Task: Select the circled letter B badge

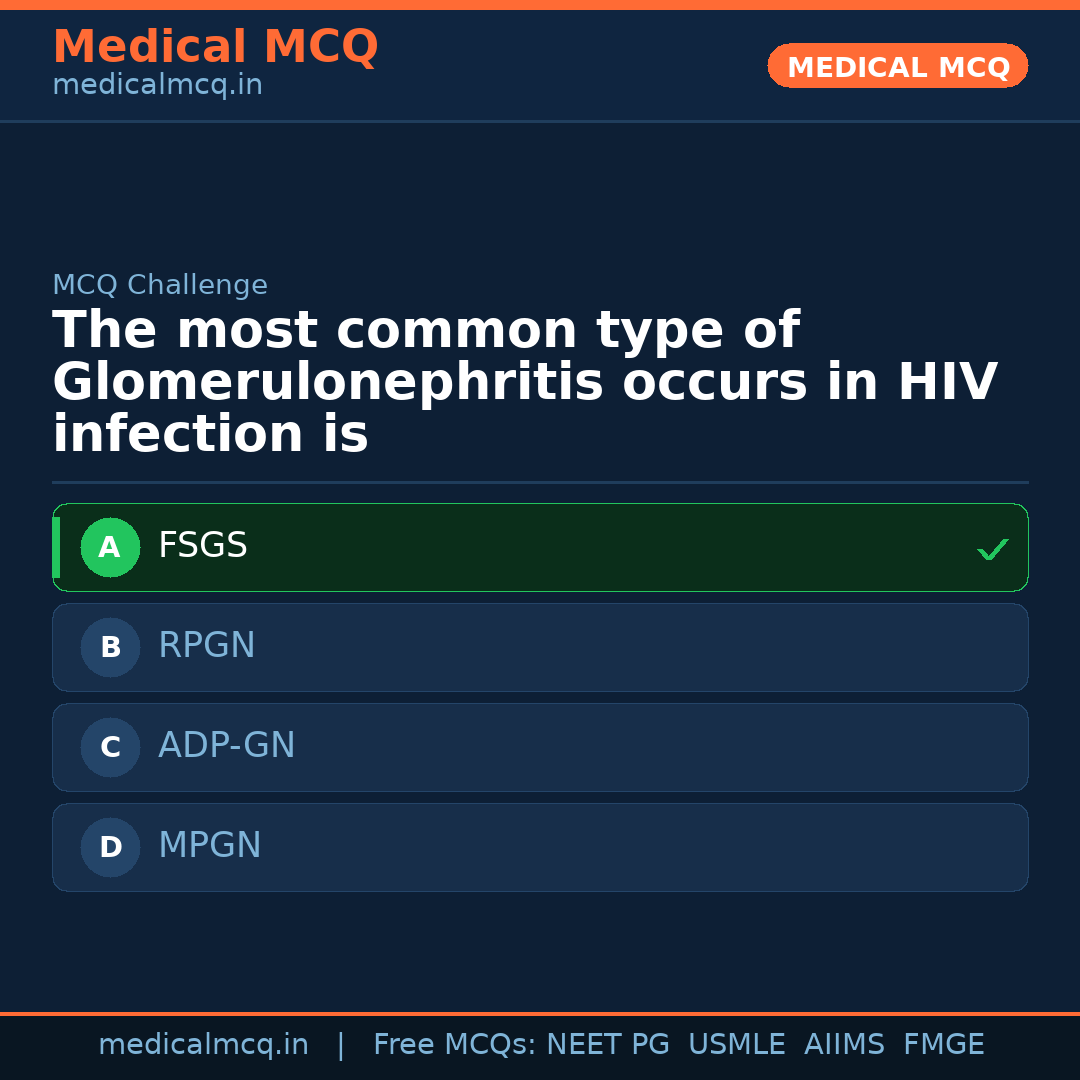Action: click(x=110, y=647)
